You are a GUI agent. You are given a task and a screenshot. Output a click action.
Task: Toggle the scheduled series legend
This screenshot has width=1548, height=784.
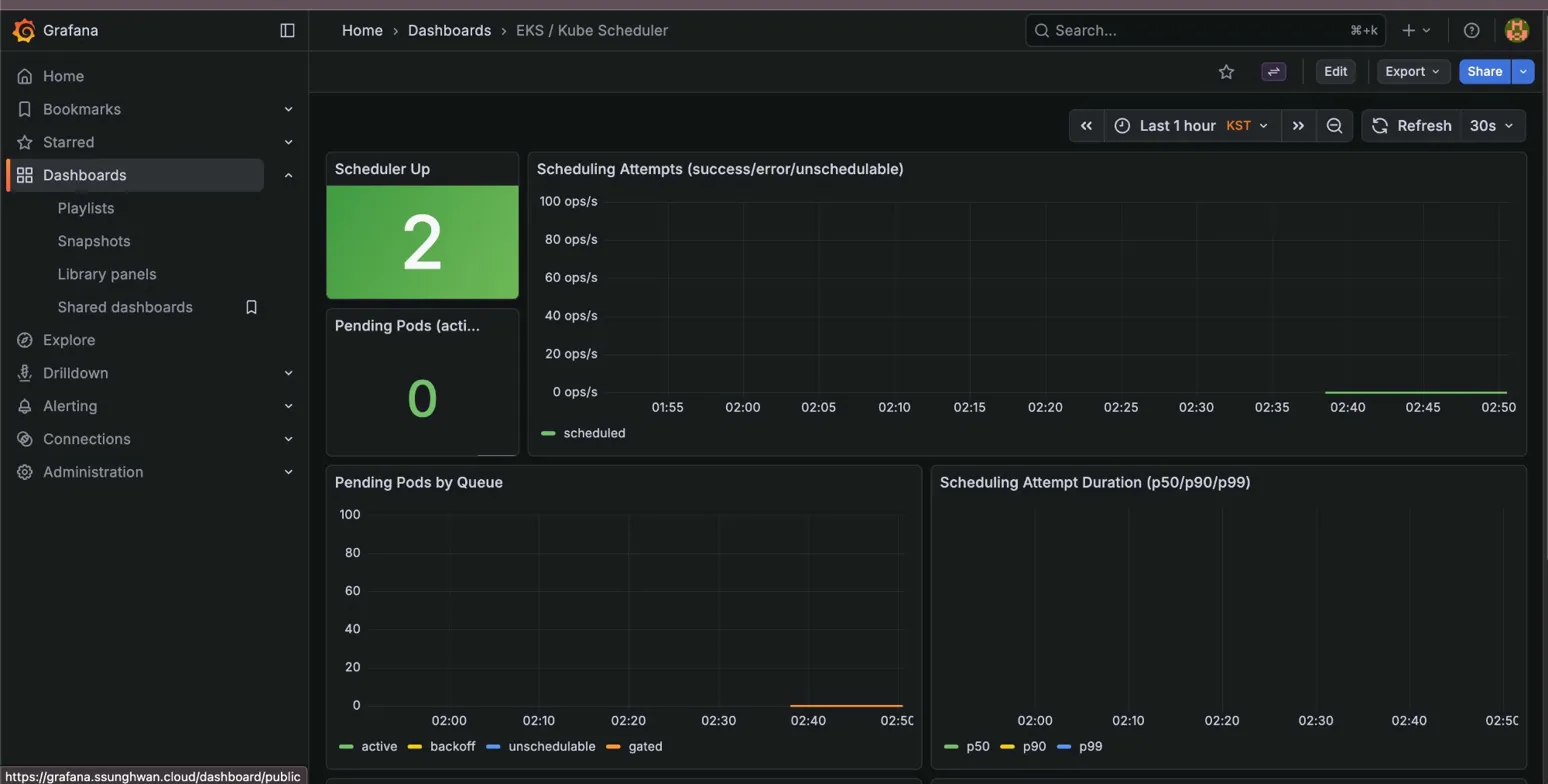(594, 433)
